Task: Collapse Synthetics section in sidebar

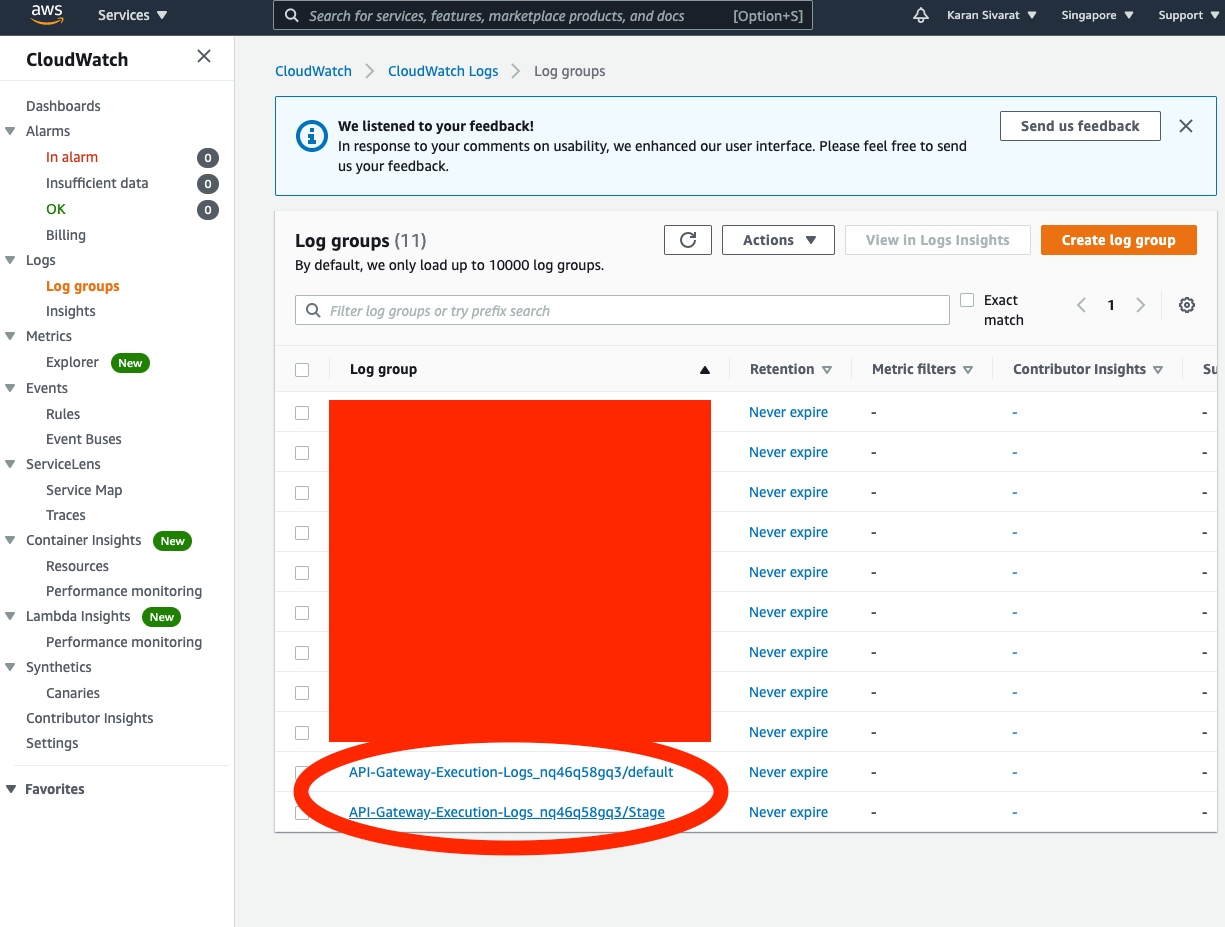Action: (10, 667)
